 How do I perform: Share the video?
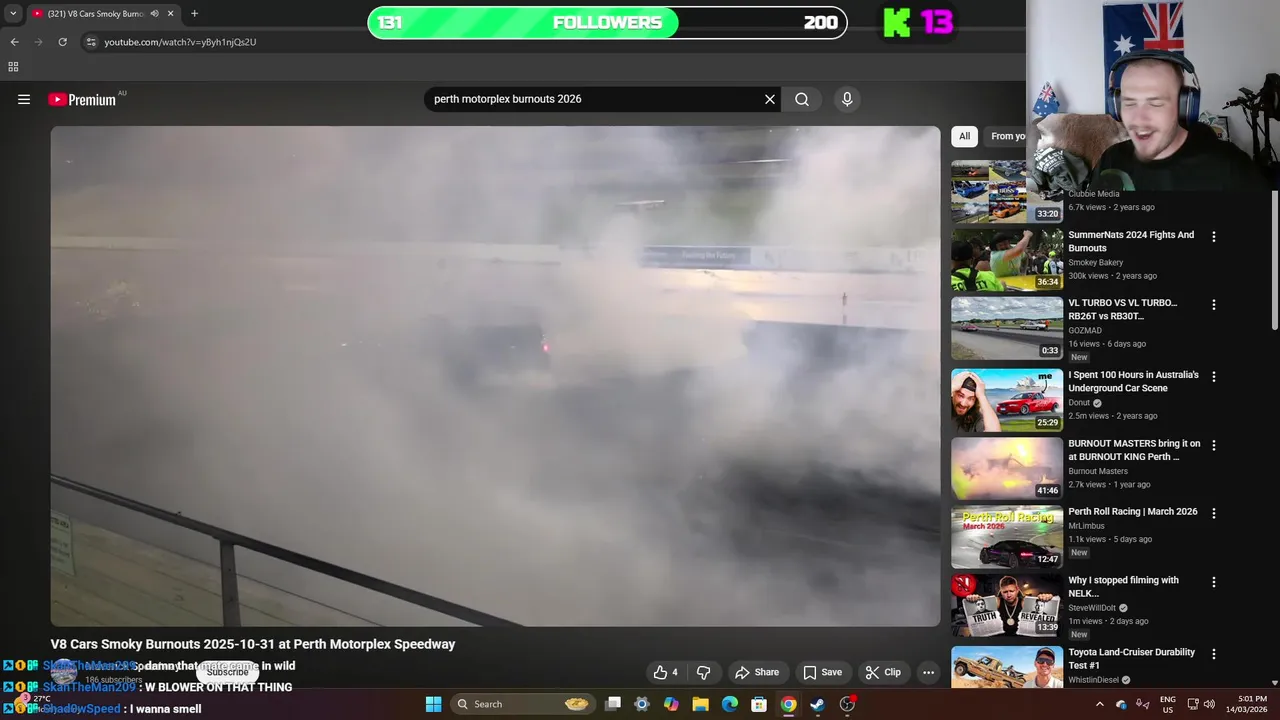coord(756,672)
